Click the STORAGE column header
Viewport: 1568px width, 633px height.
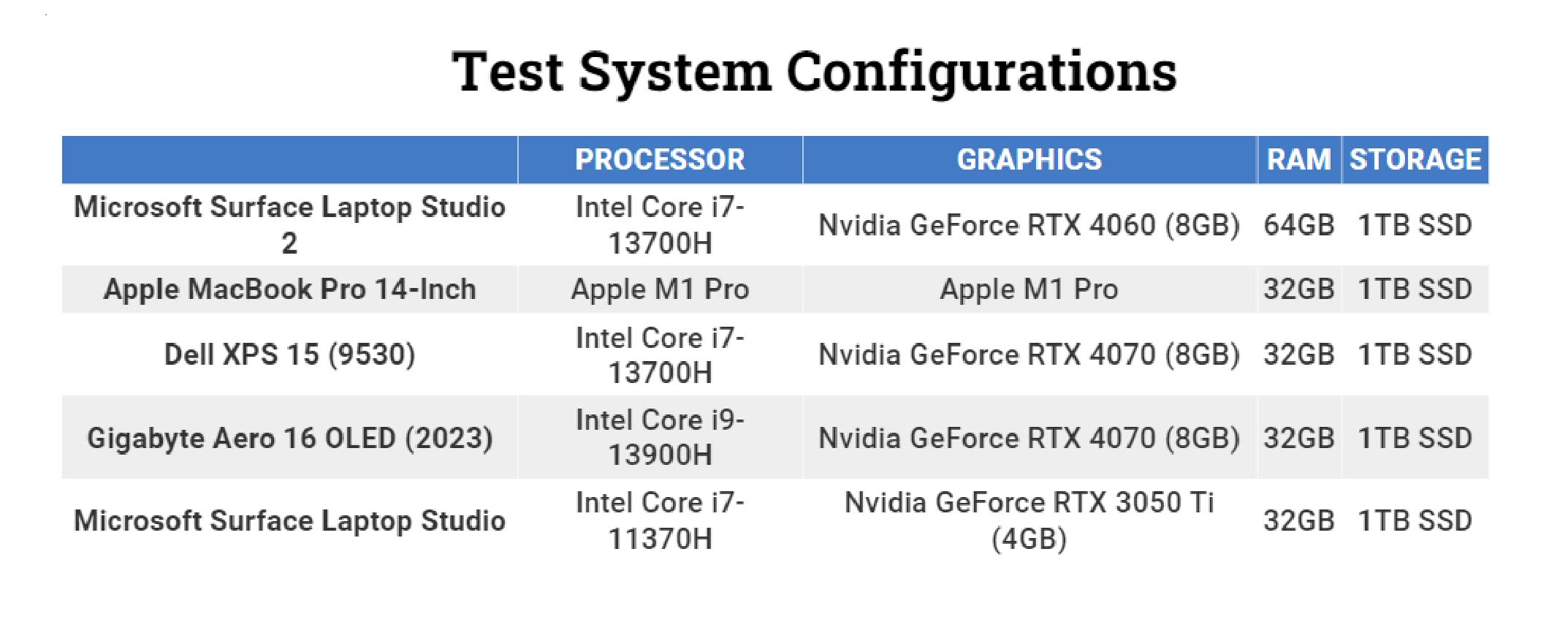(x=1415, y=159)
